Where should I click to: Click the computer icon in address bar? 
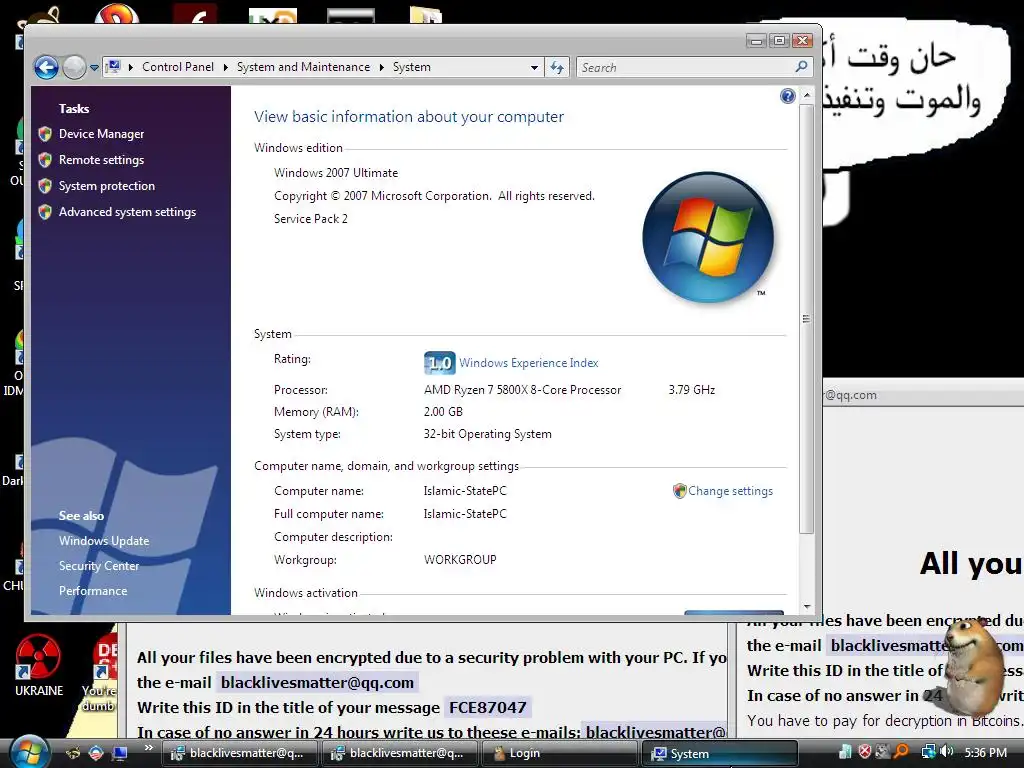tap(114, 67)
